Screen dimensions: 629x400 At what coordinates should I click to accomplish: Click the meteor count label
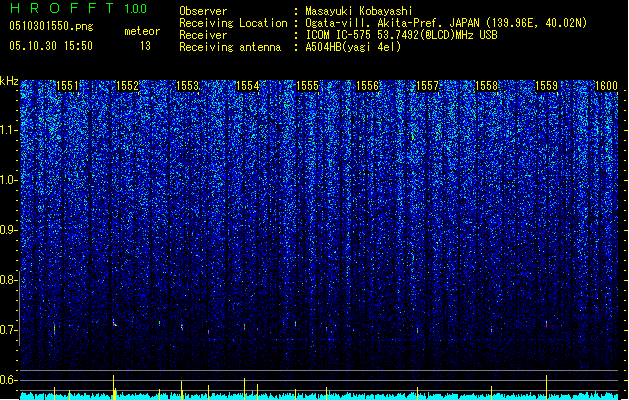coord(142,31)
